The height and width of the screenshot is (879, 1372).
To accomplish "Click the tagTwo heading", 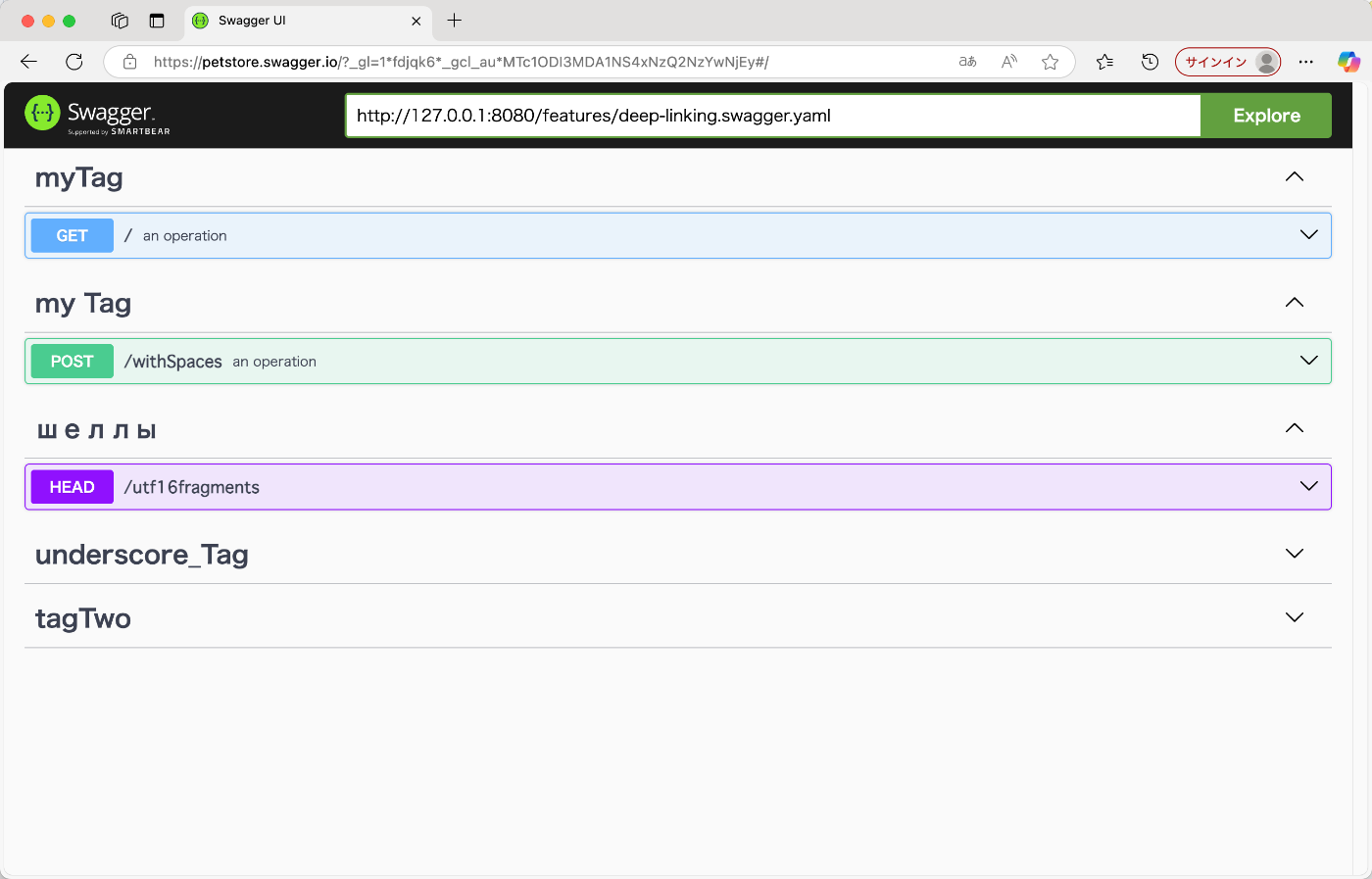I will pyautogui.click(x=83, y=619).
